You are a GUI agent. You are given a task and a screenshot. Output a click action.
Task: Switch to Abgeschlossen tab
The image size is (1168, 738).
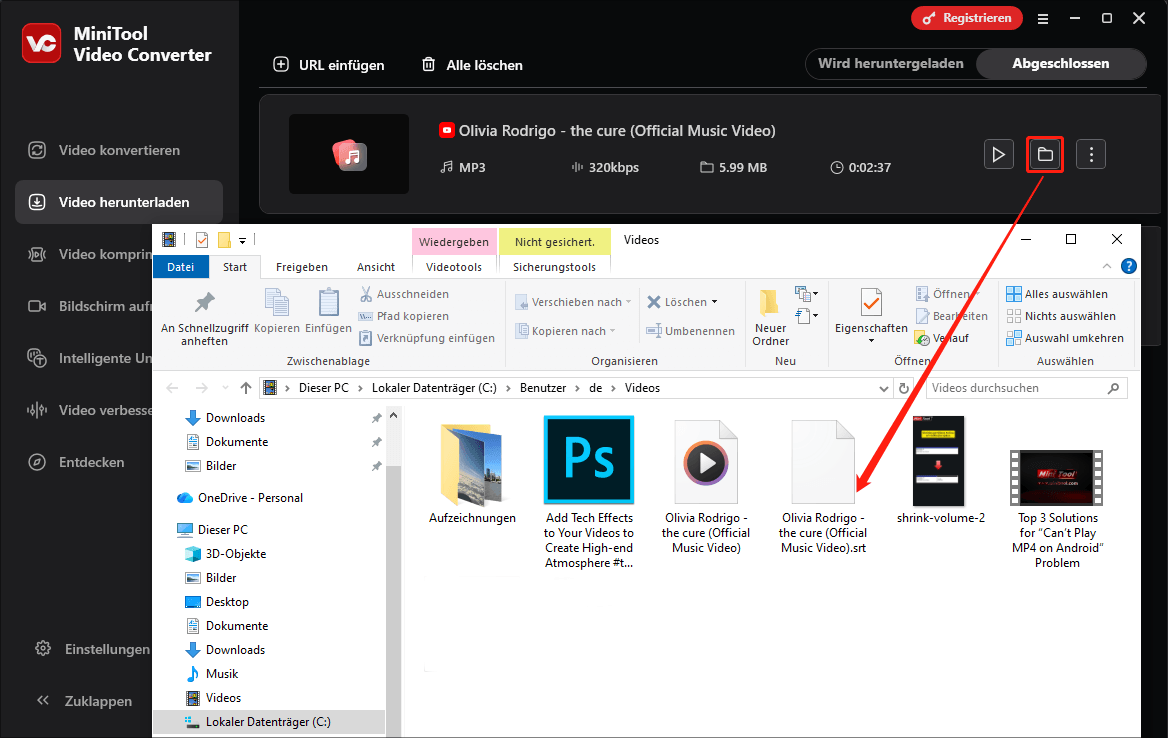1061,64
